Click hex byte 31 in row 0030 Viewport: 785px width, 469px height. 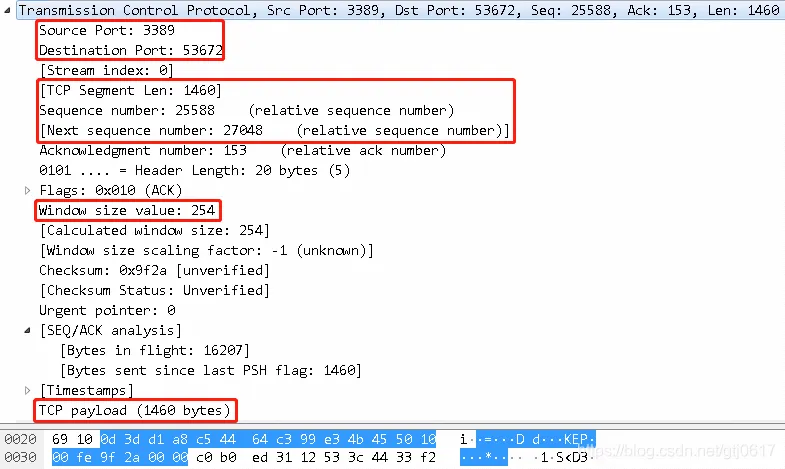click(284, 457)
